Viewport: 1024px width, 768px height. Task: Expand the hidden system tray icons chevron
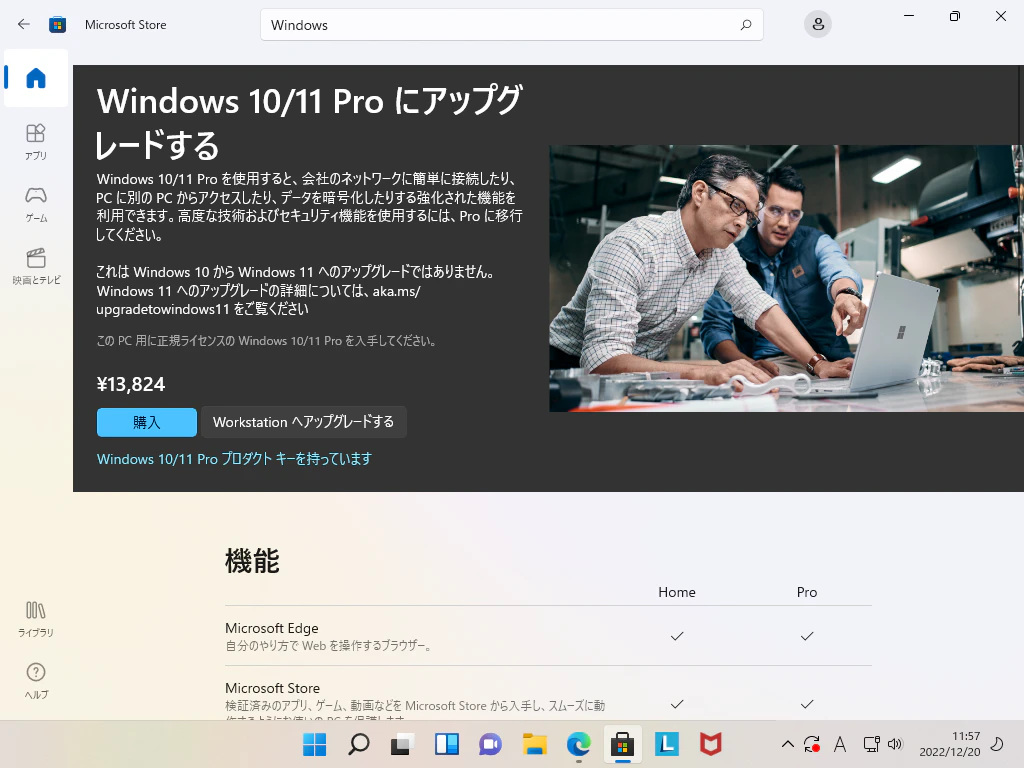coord(788,744)
